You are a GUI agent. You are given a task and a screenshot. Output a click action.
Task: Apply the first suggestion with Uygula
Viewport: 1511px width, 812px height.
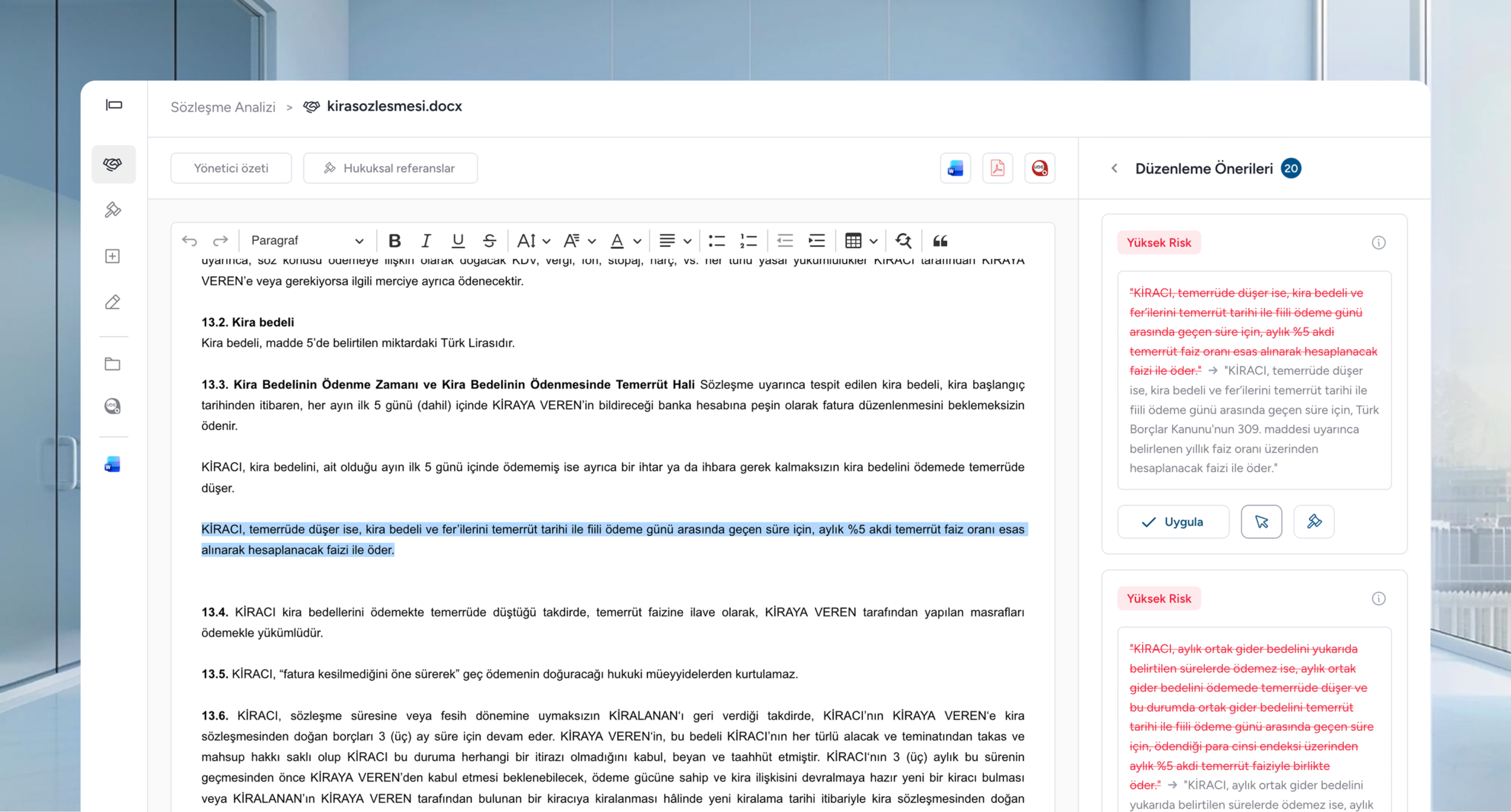point(1173,522)
